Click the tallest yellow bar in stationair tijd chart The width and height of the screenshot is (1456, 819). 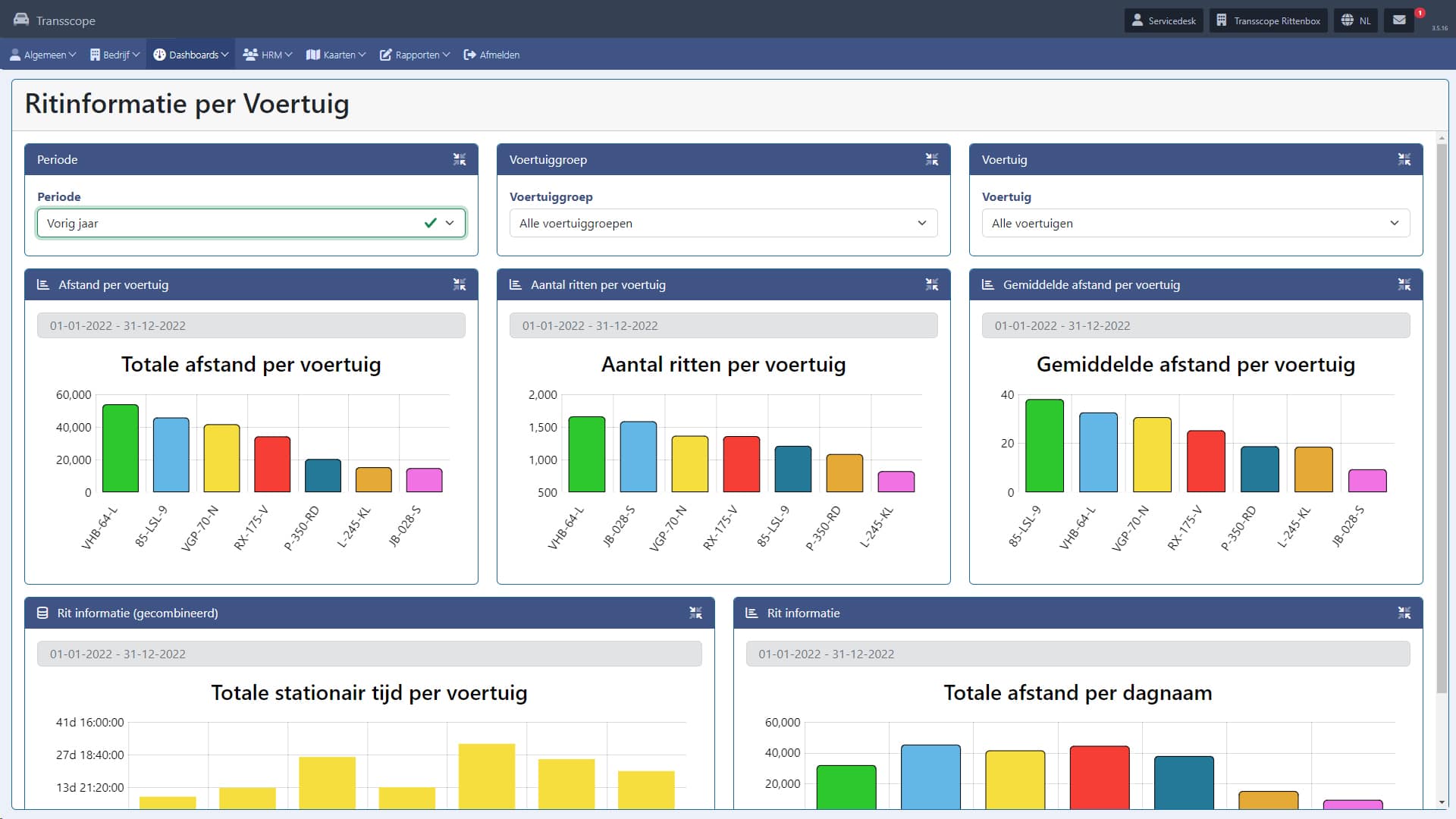tap(487, 776)
